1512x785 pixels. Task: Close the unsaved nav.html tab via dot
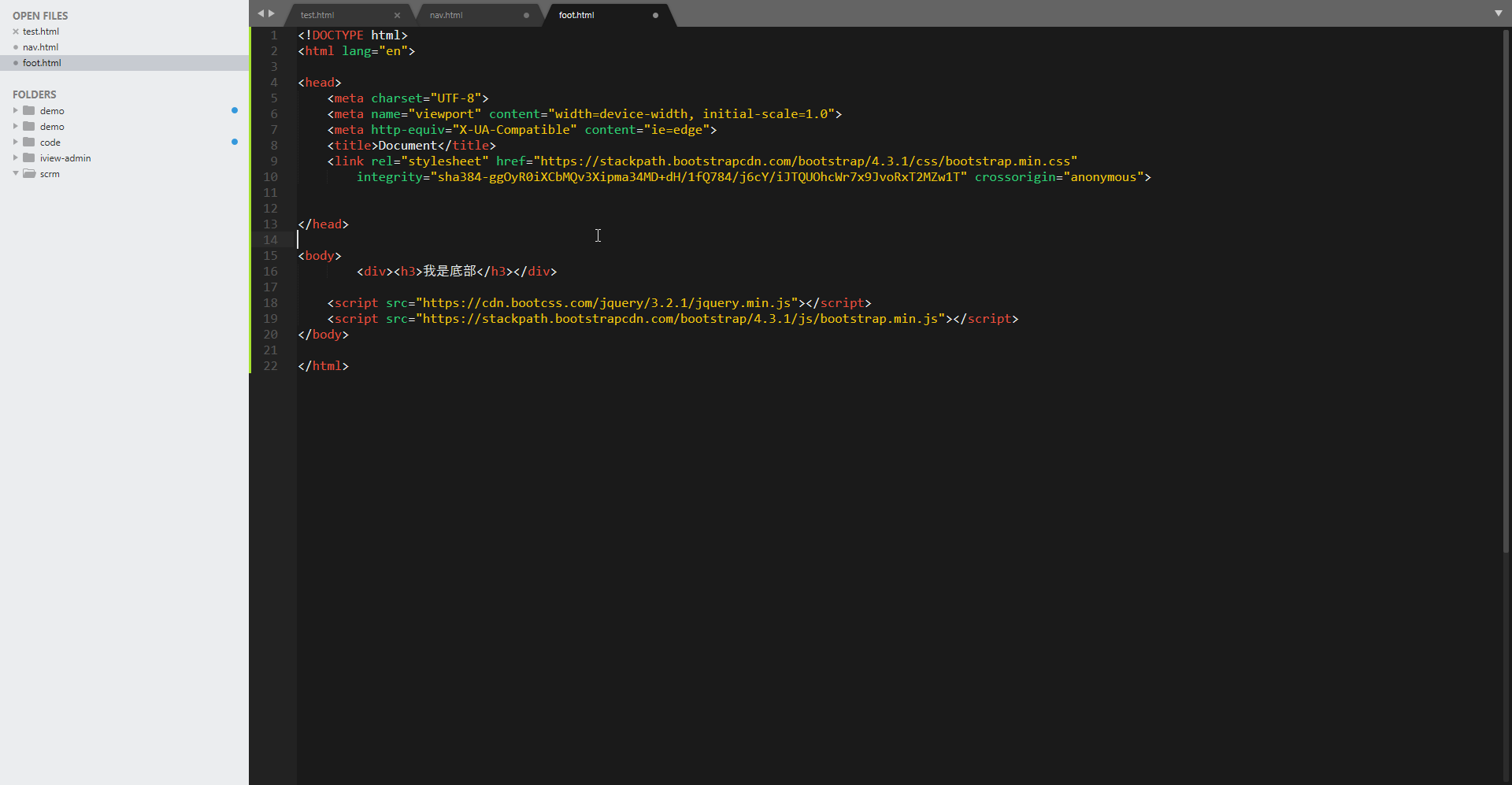coord(526,15)
